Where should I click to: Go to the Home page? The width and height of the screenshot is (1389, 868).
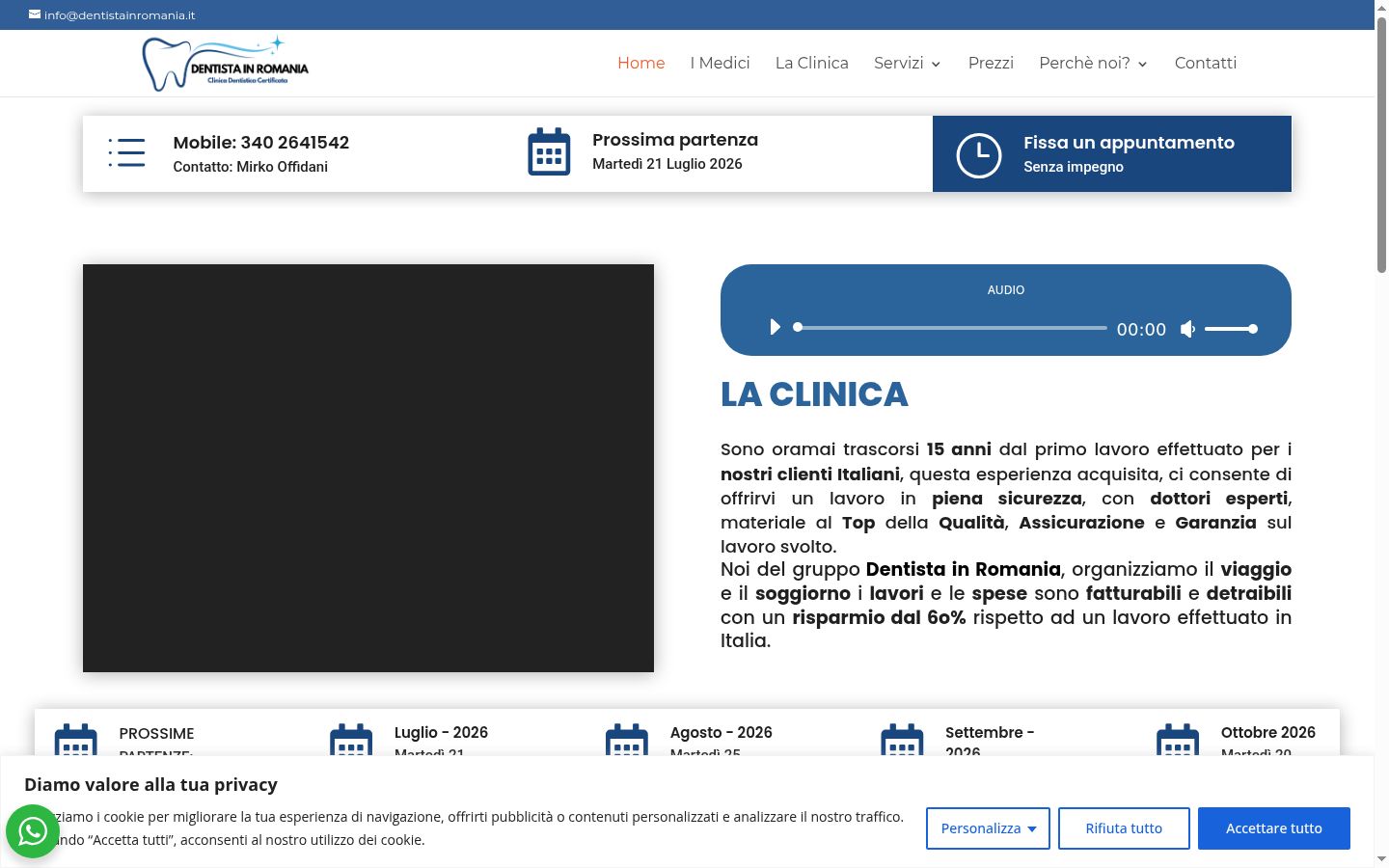tap(641, 63)
